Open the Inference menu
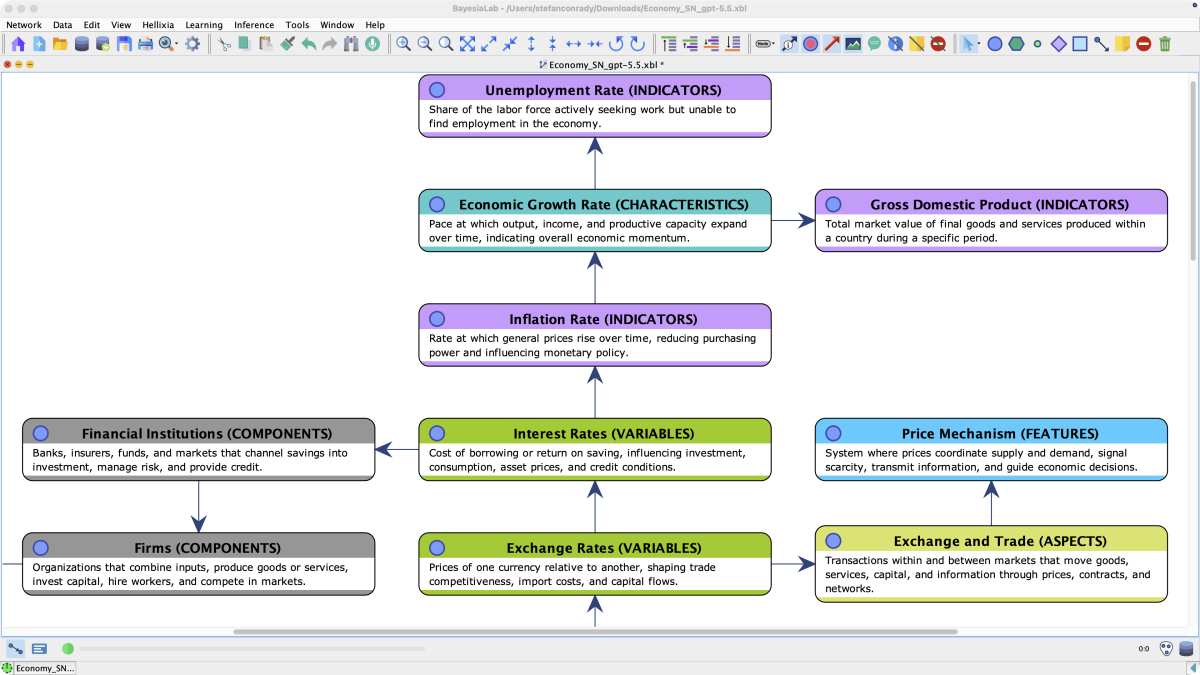Viewport: 1200px width, 675px height. (x=254, y=25)
